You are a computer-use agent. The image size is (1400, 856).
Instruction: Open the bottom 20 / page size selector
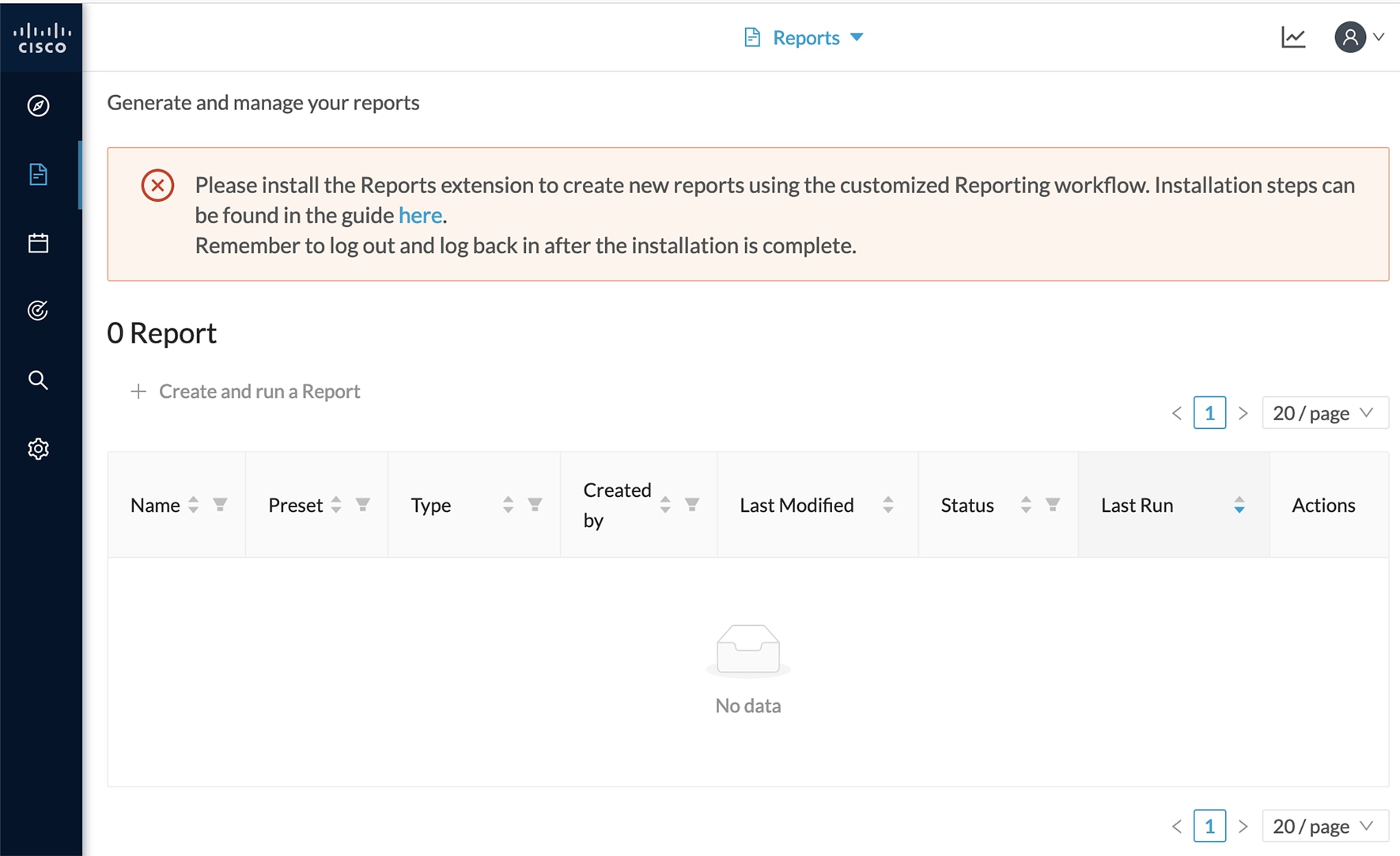point(1324,827)
